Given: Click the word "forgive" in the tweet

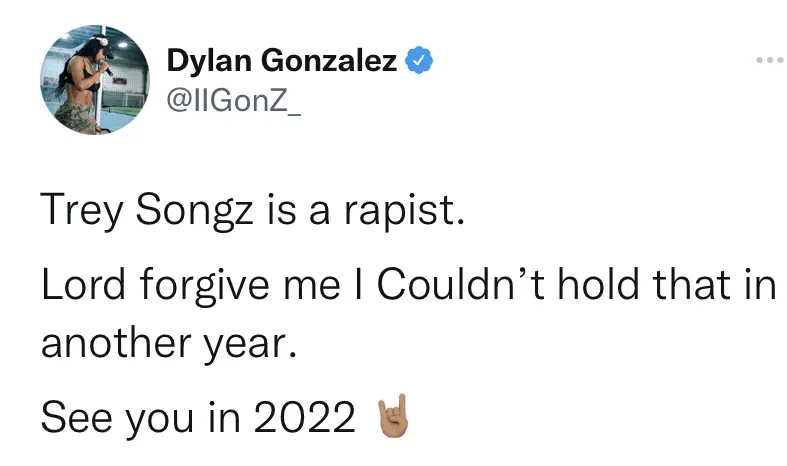Looking at the screenshot, I should point(206,286).
